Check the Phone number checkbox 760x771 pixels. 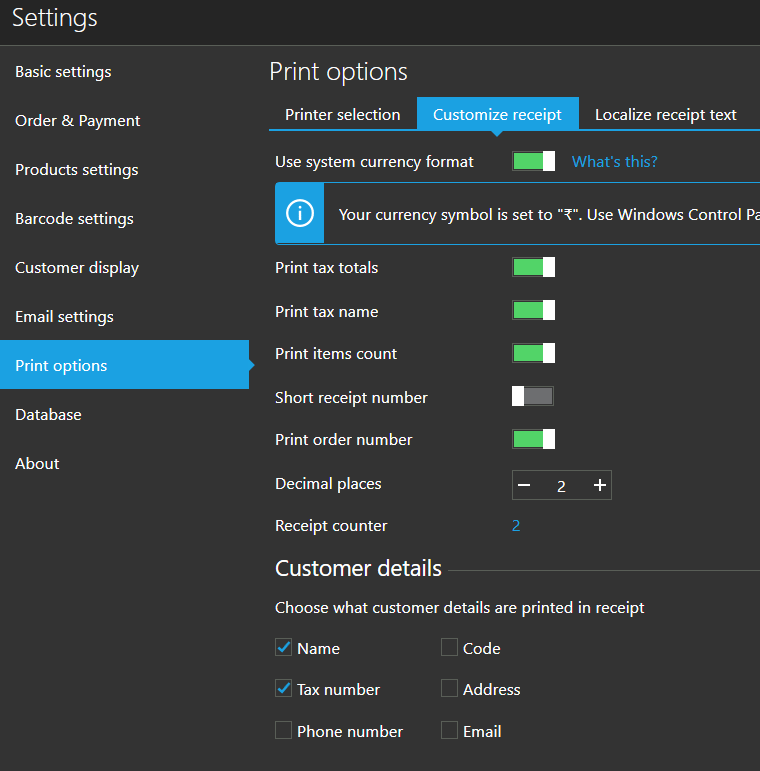point(283,731)
